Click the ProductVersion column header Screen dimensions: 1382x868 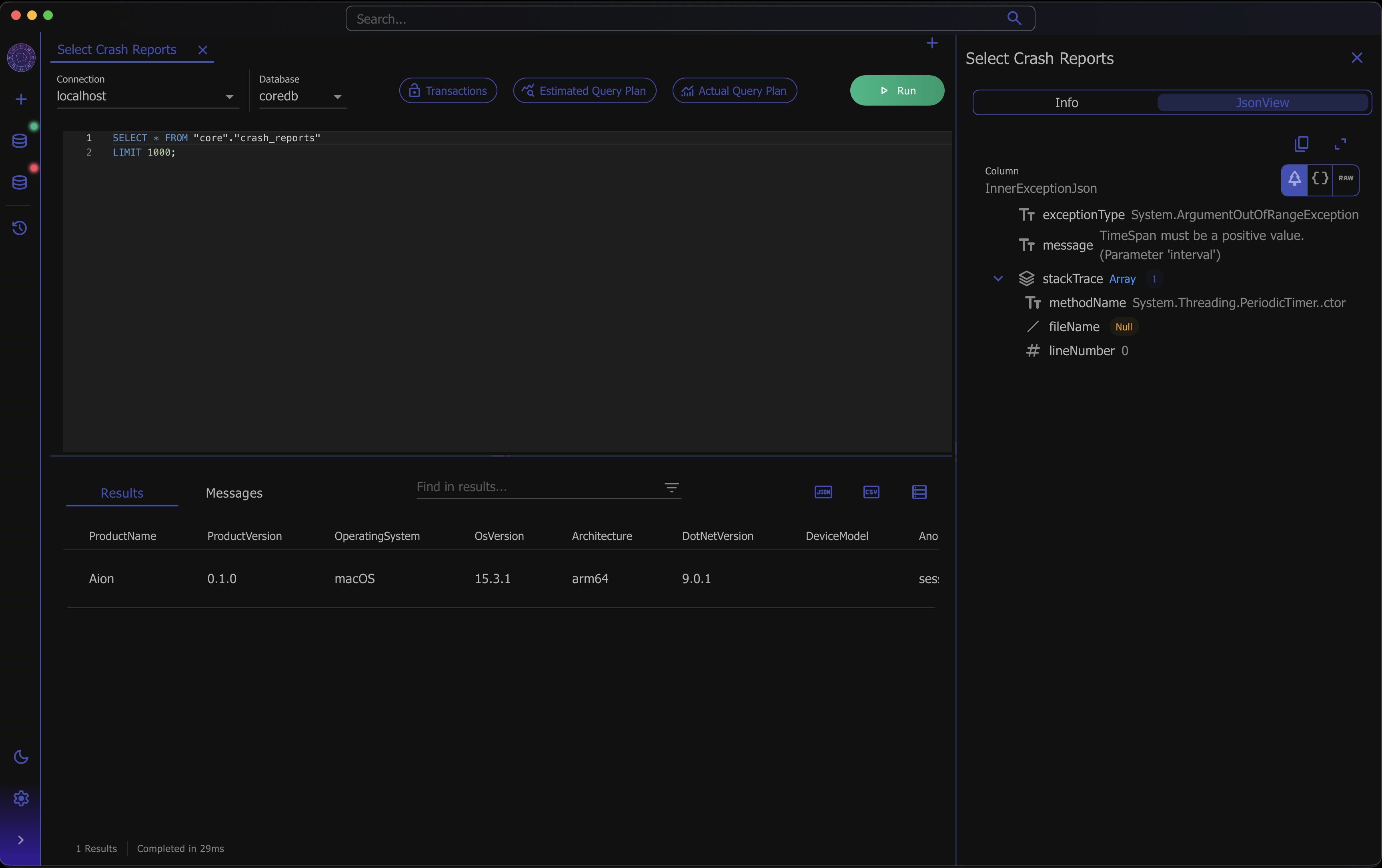click(x=244, y=536)
